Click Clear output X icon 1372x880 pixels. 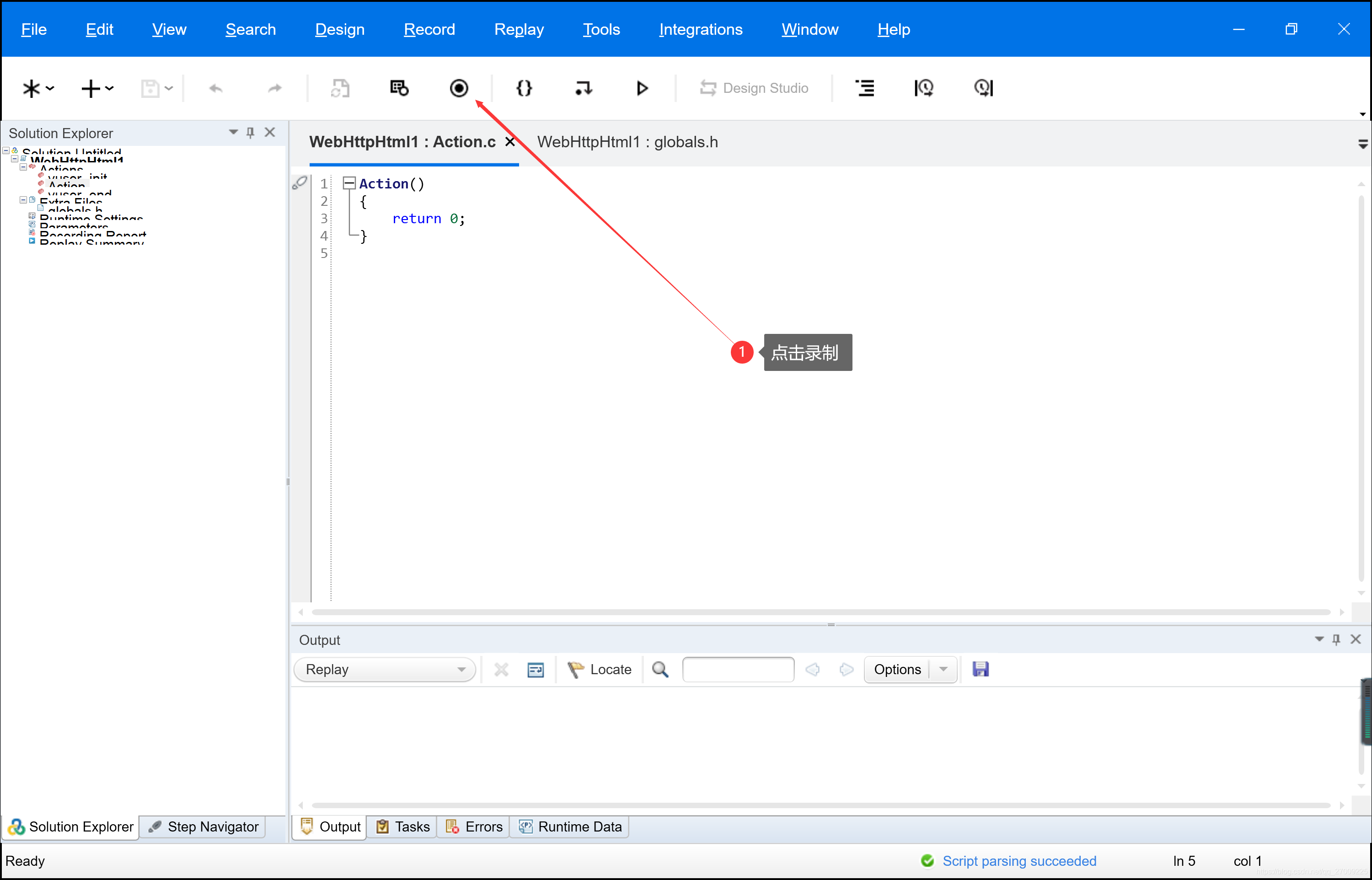(x=501, y=669)
